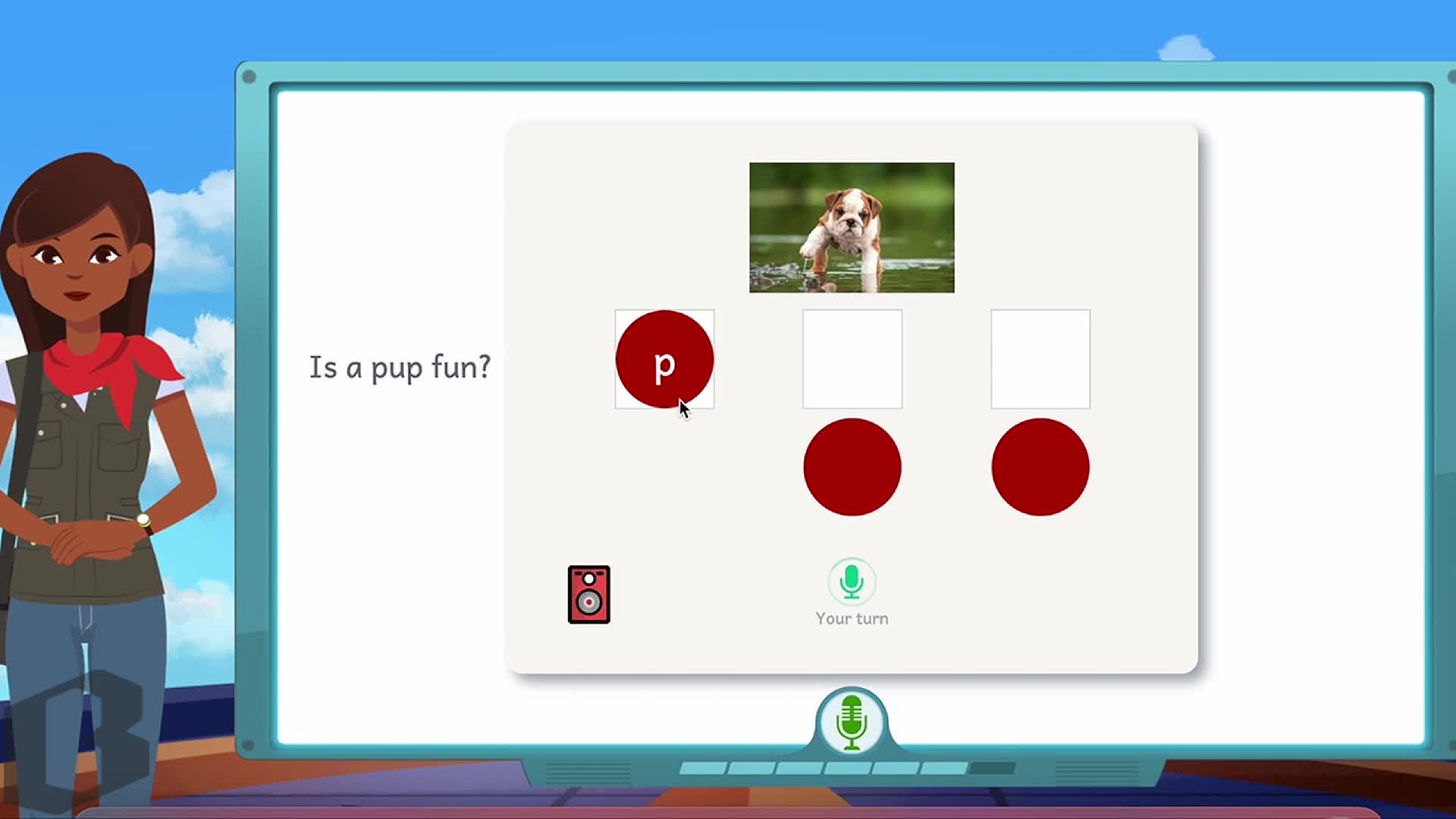Viewport: 1456px width, 819px height.
Task: Click the red circle labeled p
Action: click(x=664, y=359)
